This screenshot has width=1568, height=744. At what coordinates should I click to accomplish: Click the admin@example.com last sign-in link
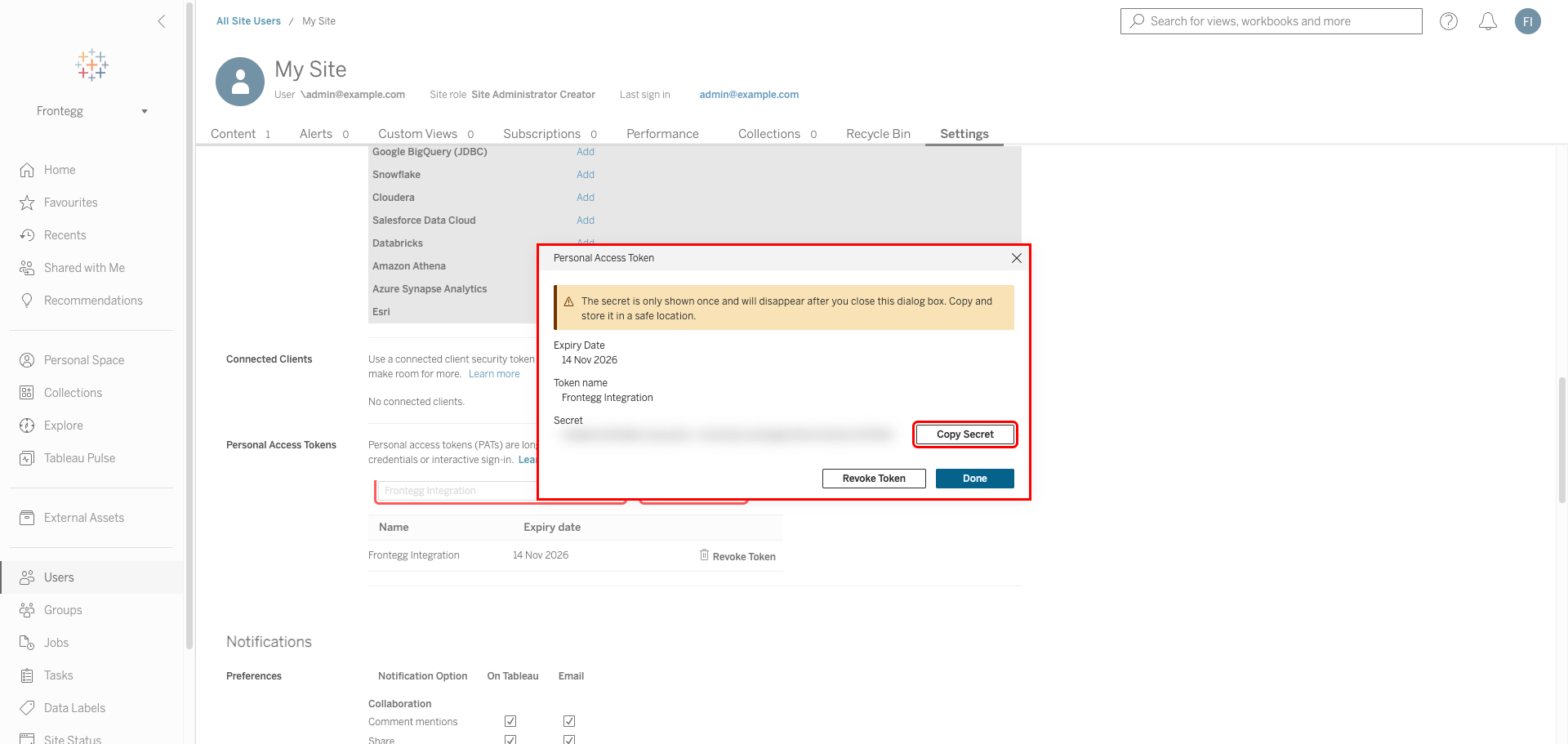point(749,95)
